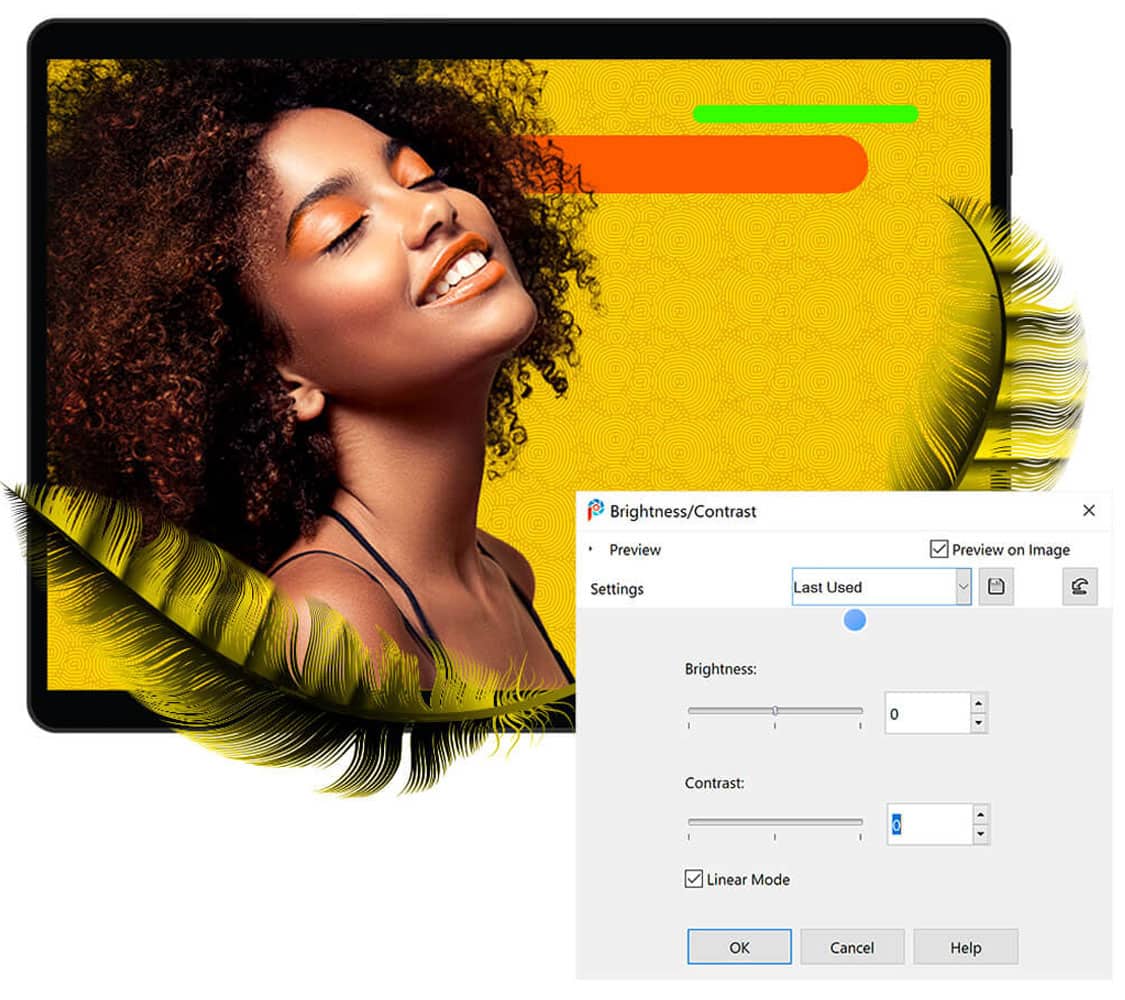
Task: Click the Brightness value input field
Action: [x=928, y=713]
